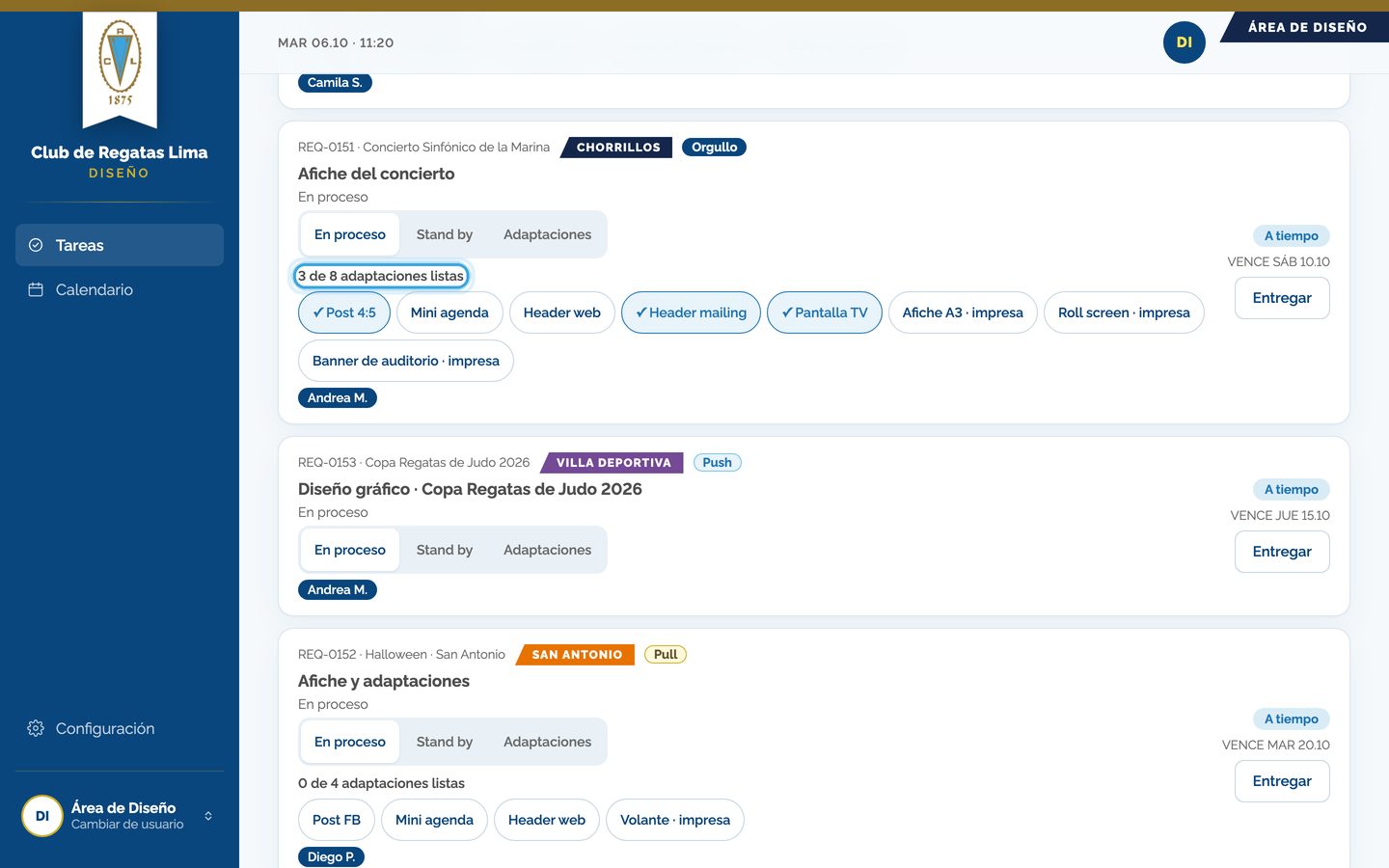The image size is (1389, 868).
Task: Click '3 de 8 adaptaciones listas' counter
Action: (x=381, y=276)
